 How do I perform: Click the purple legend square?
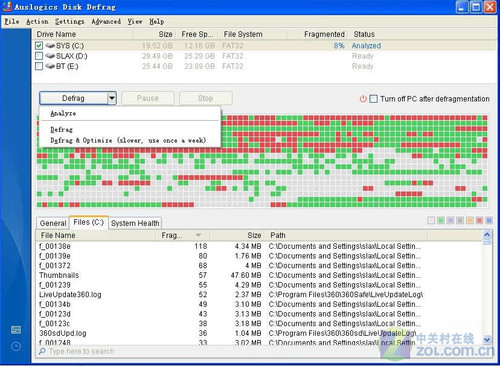450,220
